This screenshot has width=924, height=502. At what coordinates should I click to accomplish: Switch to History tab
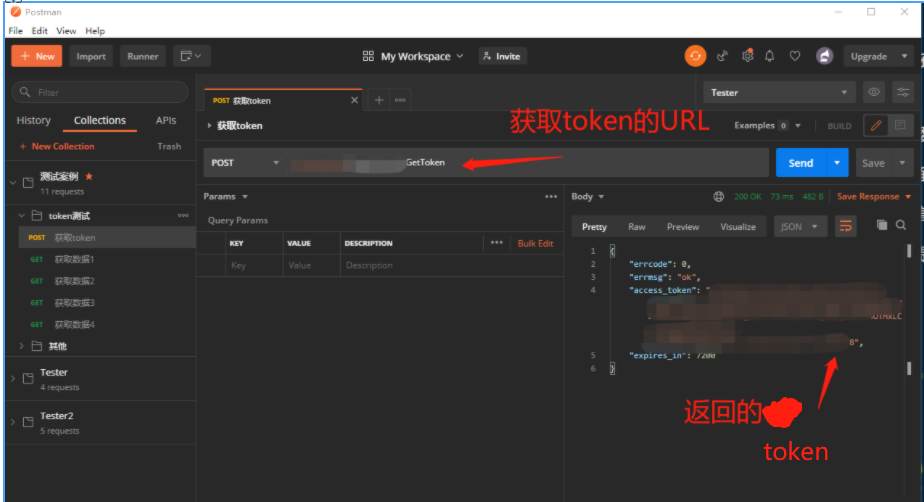(34, 120)
